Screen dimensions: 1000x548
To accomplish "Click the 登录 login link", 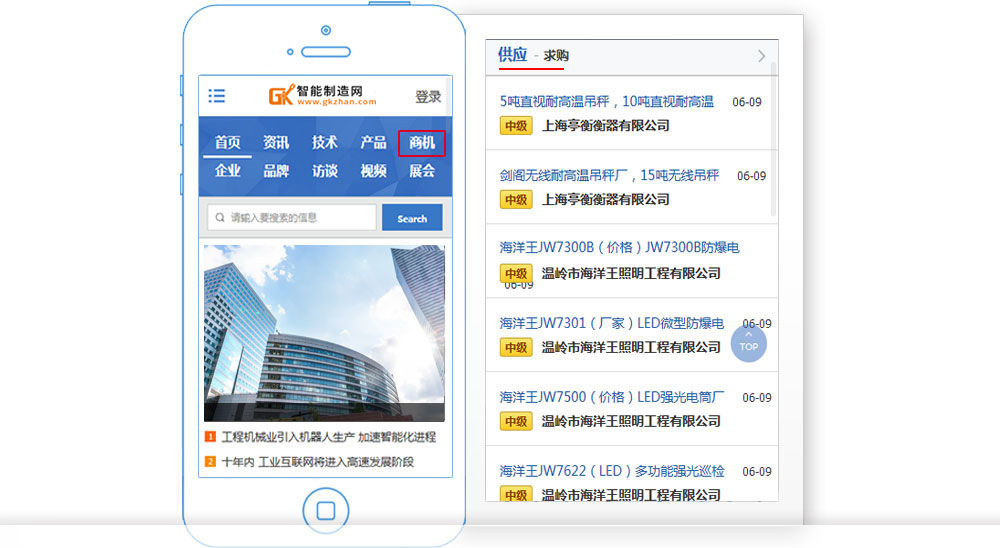I will [428, 97].
